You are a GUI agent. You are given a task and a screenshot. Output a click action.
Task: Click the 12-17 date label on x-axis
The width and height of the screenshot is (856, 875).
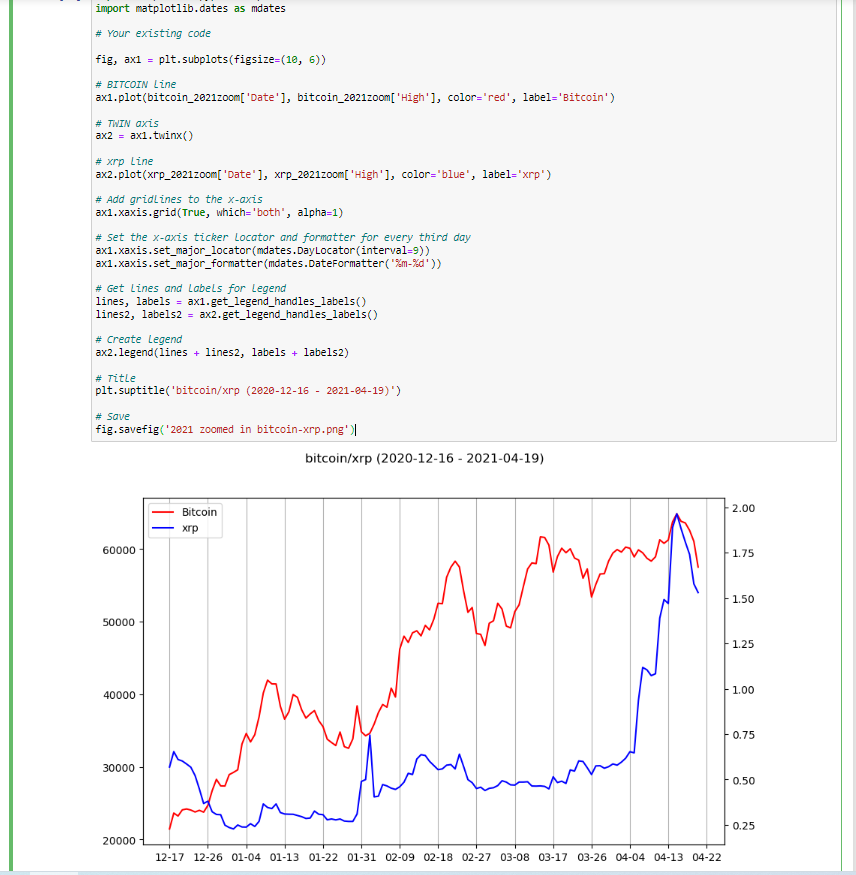pyautogui.click(x=170, y=857)
